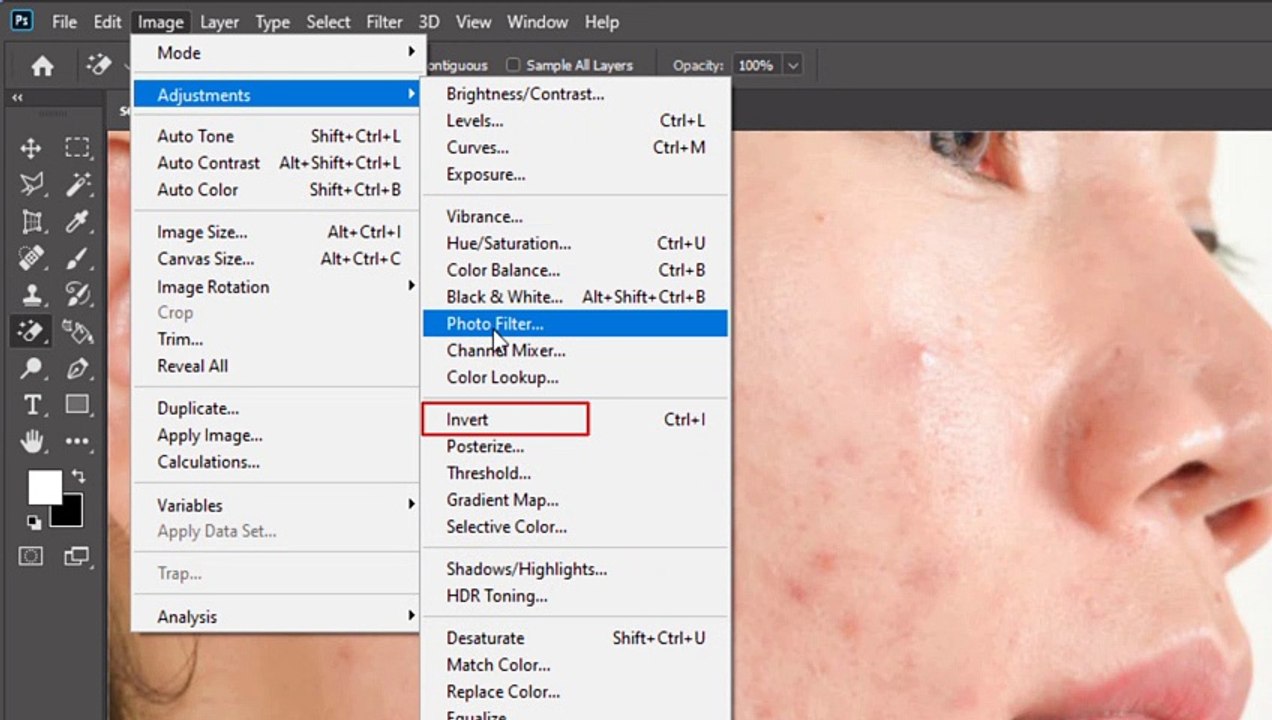The height and width of the screenshot is (720, 1272).
Task: Open the Help menu
Action: (601, 22)
